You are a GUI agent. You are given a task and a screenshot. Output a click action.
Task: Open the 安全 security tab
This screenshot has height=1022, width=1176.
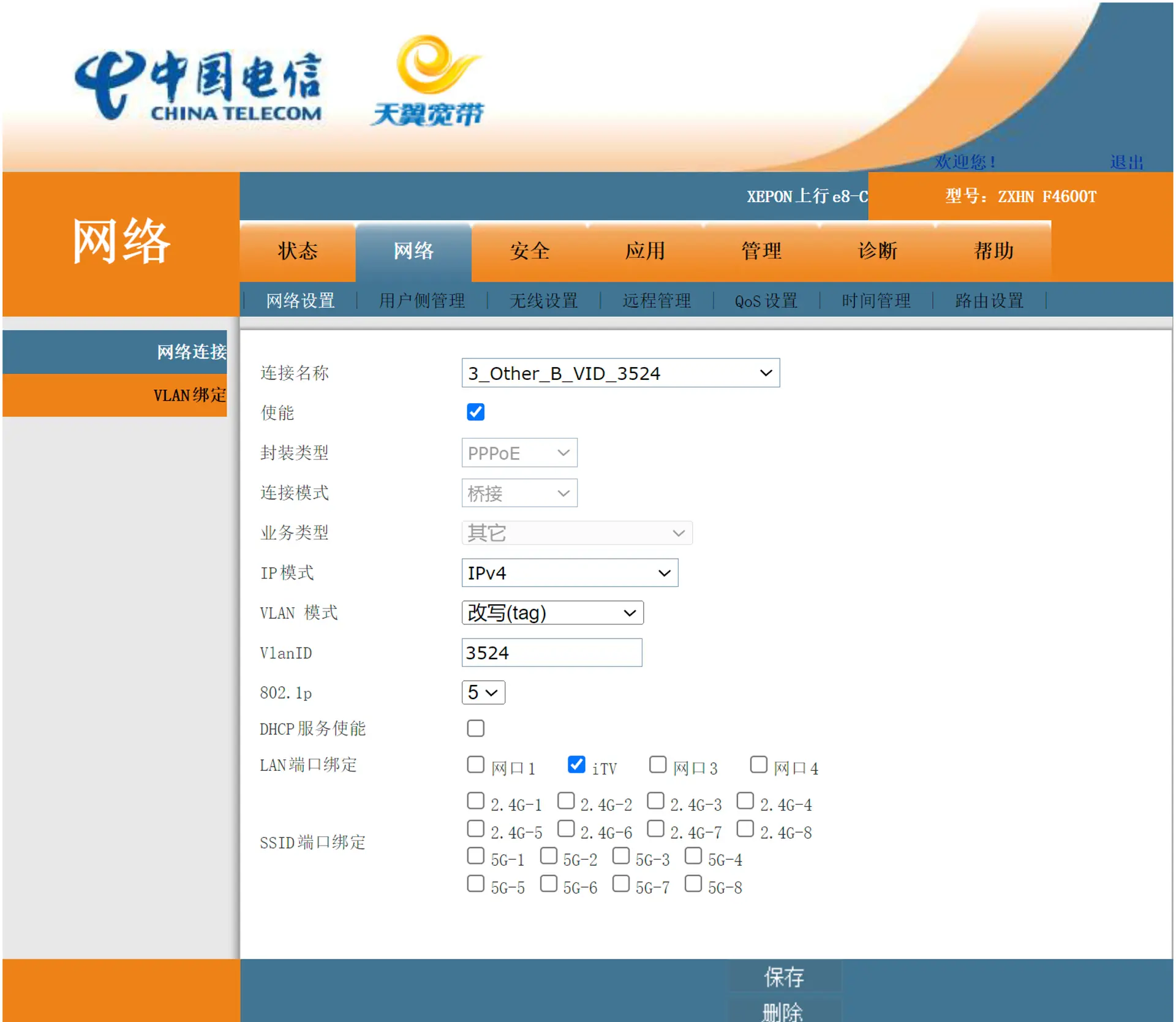pos(529,251)
